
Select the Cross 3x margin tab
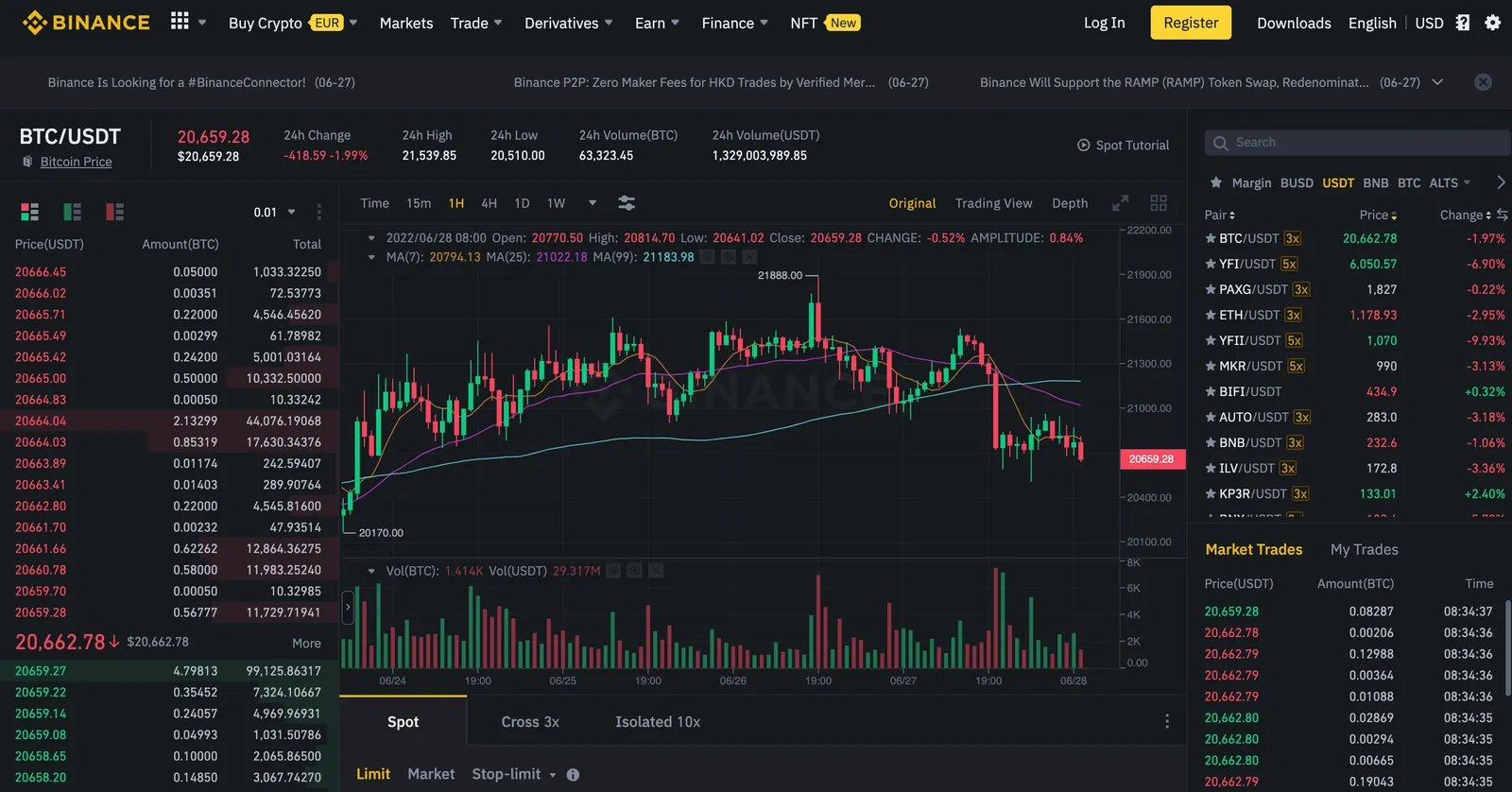click(x=530, y=722)
